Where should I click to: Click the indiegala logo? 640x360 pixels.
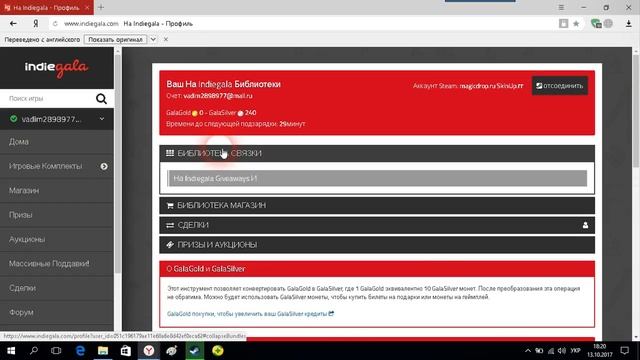(56, 68)
